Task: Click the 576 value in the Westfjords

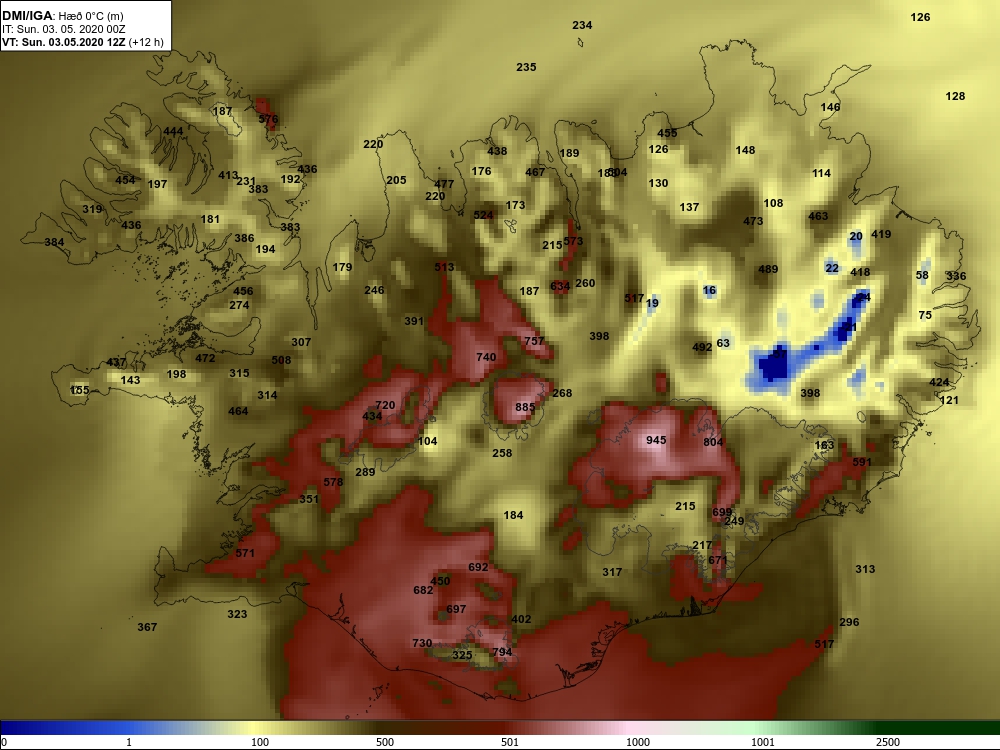Action: click(268, 119)
